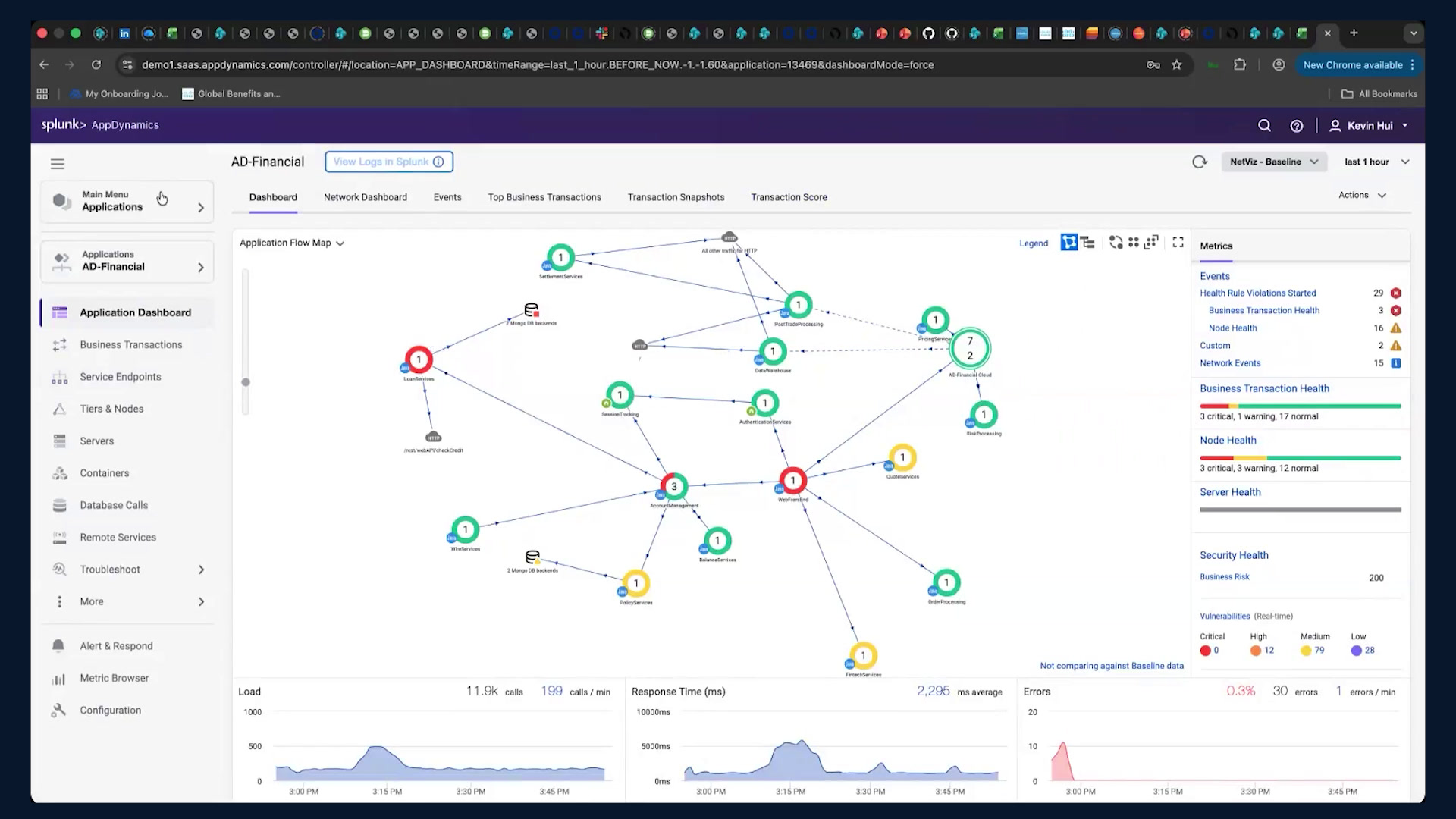Open the last 1 hour time range dropdown
Screen dimensions: 1456x819
(1376, 162)
